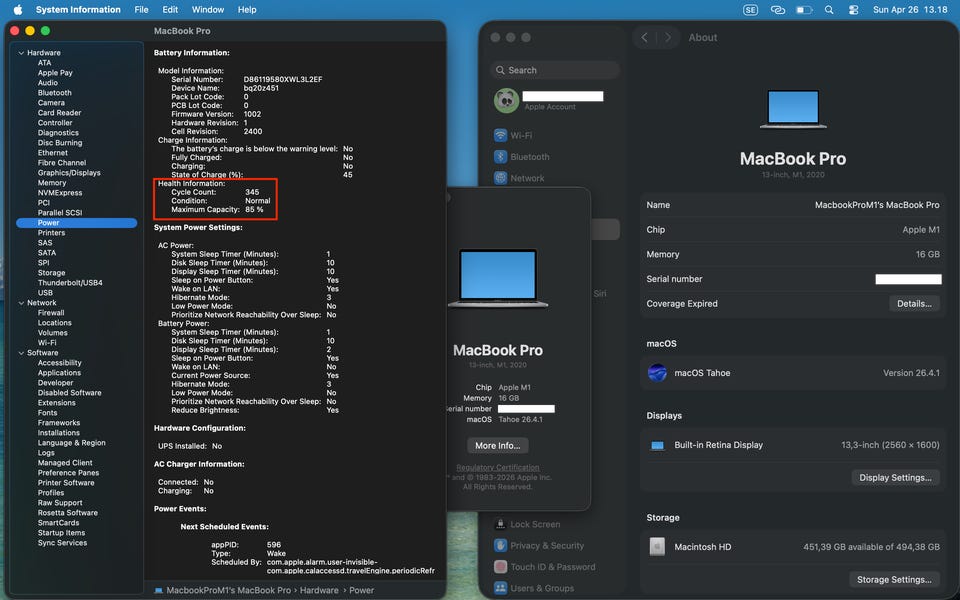Select Firewall under Network
This screenshot has width=960, height=600.
point(51,313)
